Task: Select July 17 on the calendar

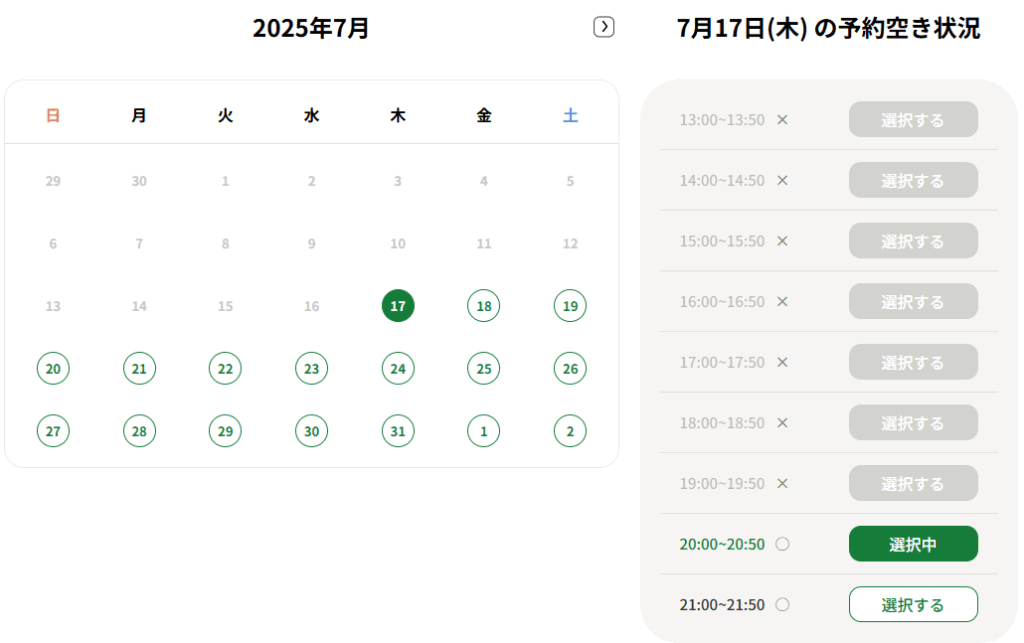Action: [x=398, y=306]
